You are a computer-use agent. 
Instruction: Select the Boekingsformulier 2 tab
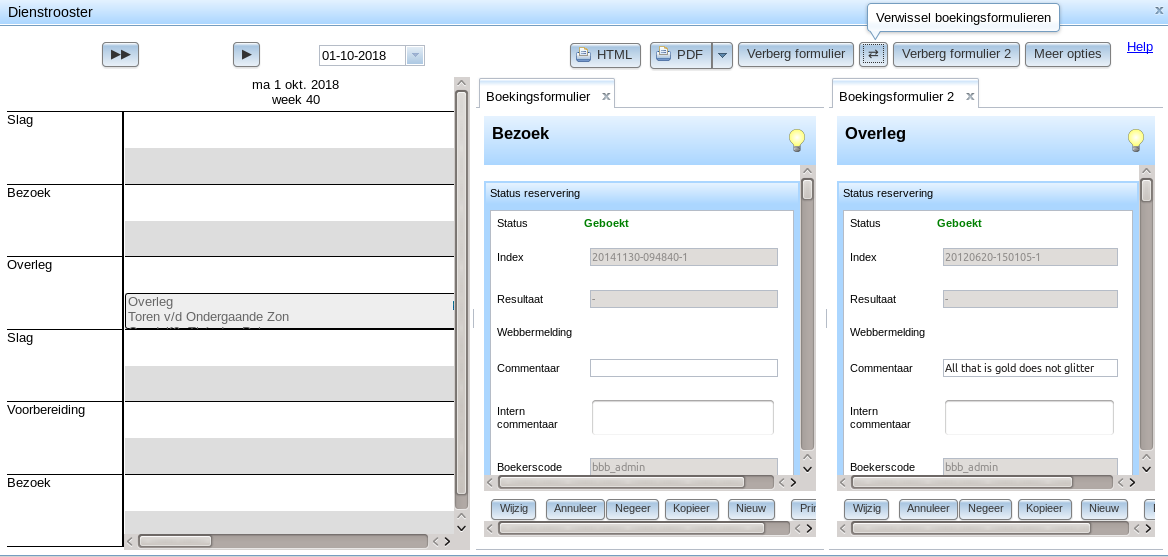[x=896, y=97]
